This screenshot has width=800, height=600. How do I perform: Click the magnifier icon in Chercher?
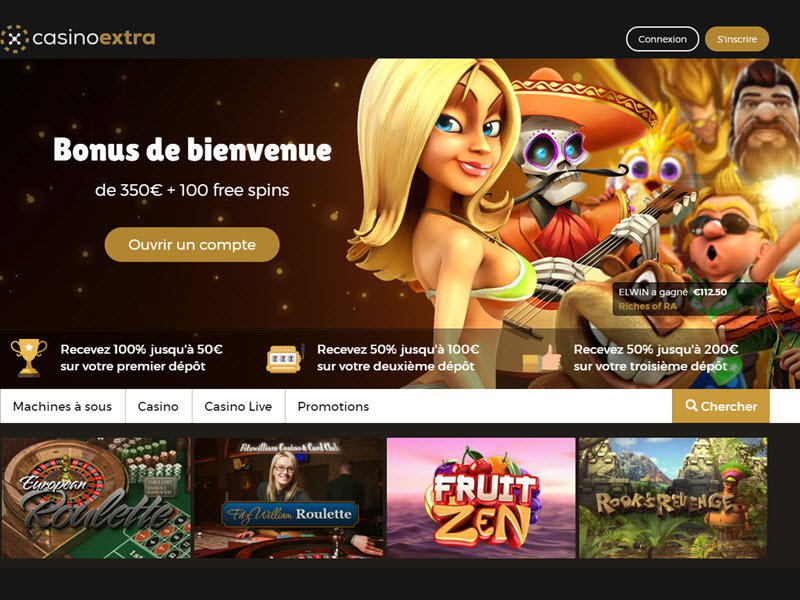(x=691, y=406)
